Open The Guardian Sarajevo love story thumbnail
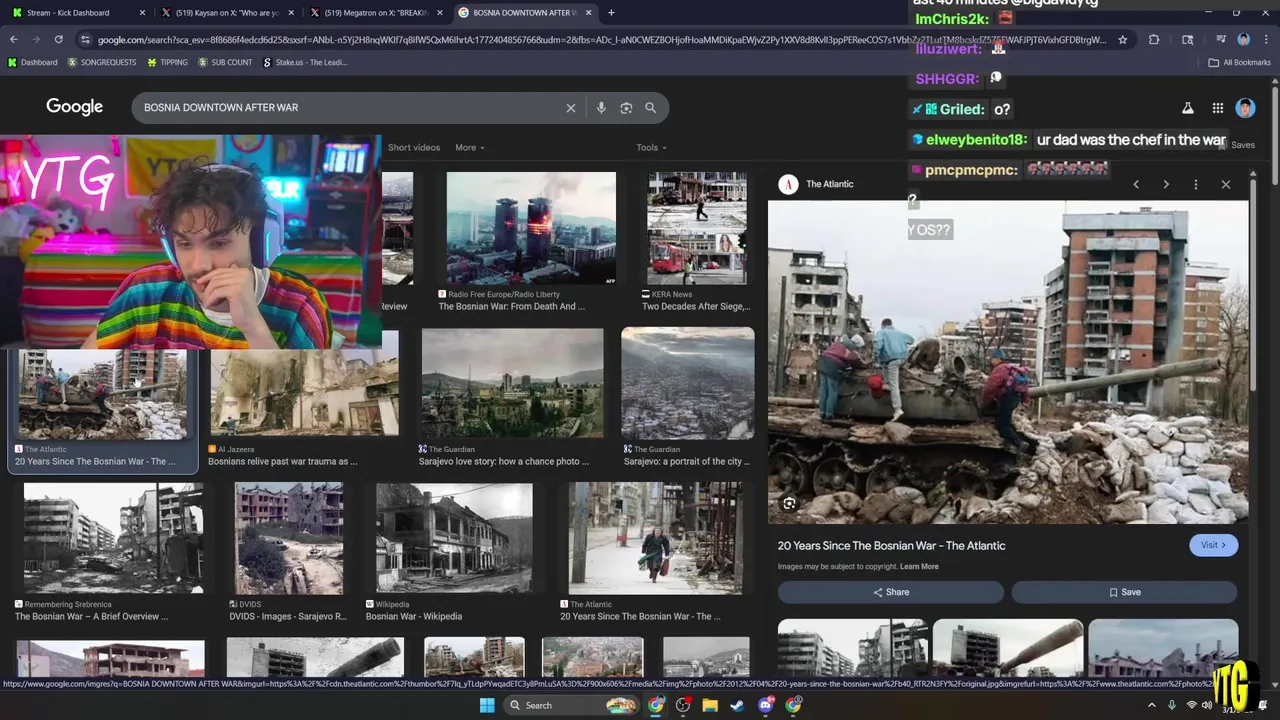1280x720 pixels. click(x=512, y=383)
